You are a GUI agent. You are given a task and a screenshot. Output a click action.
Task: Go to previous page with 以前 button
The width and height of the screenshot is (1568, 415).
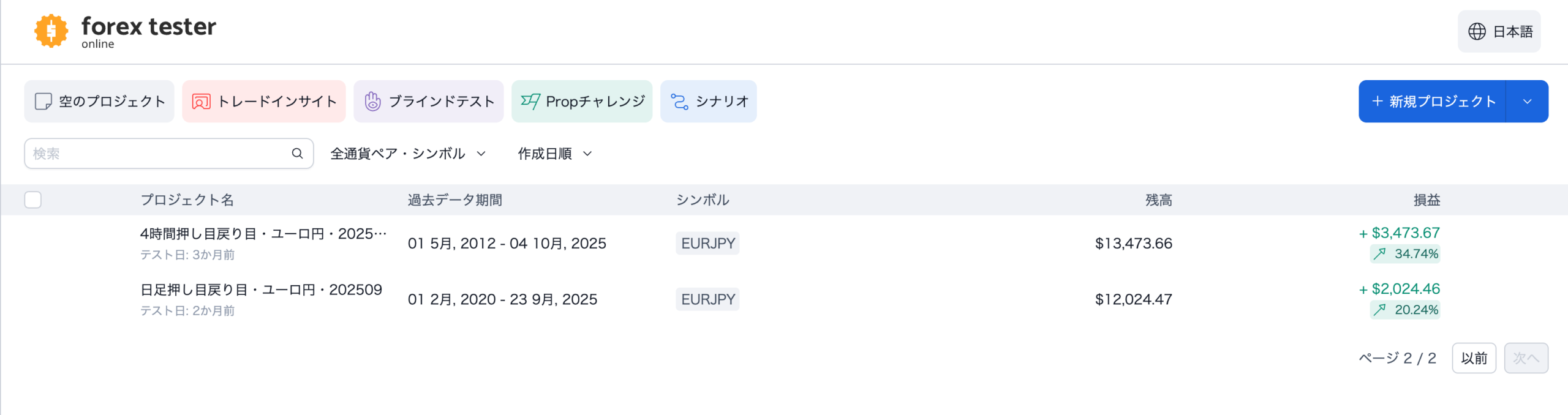point(1474,358)
